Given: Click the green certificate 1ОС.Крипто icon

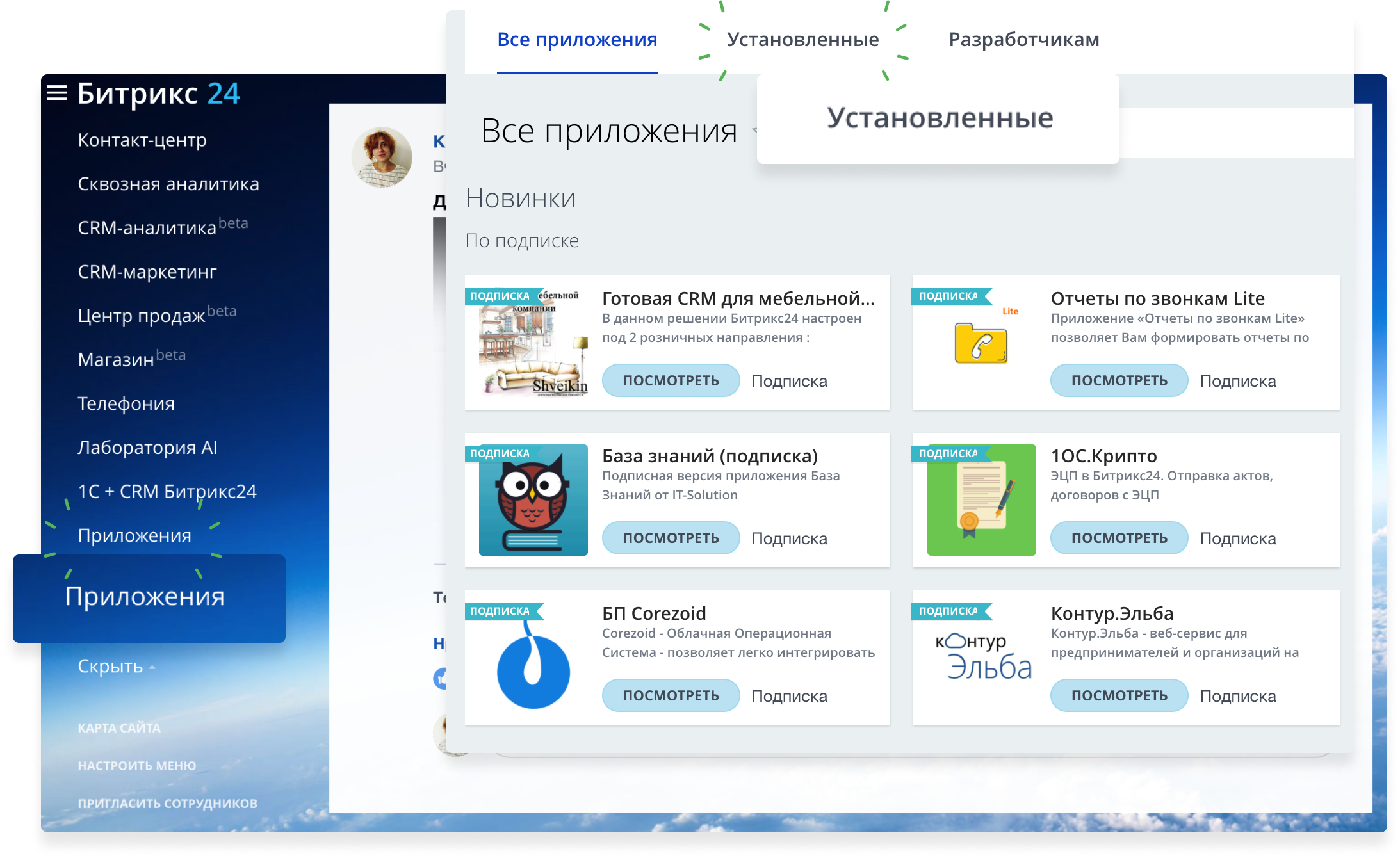Looking at the screenshot, I should coord(982,500).
